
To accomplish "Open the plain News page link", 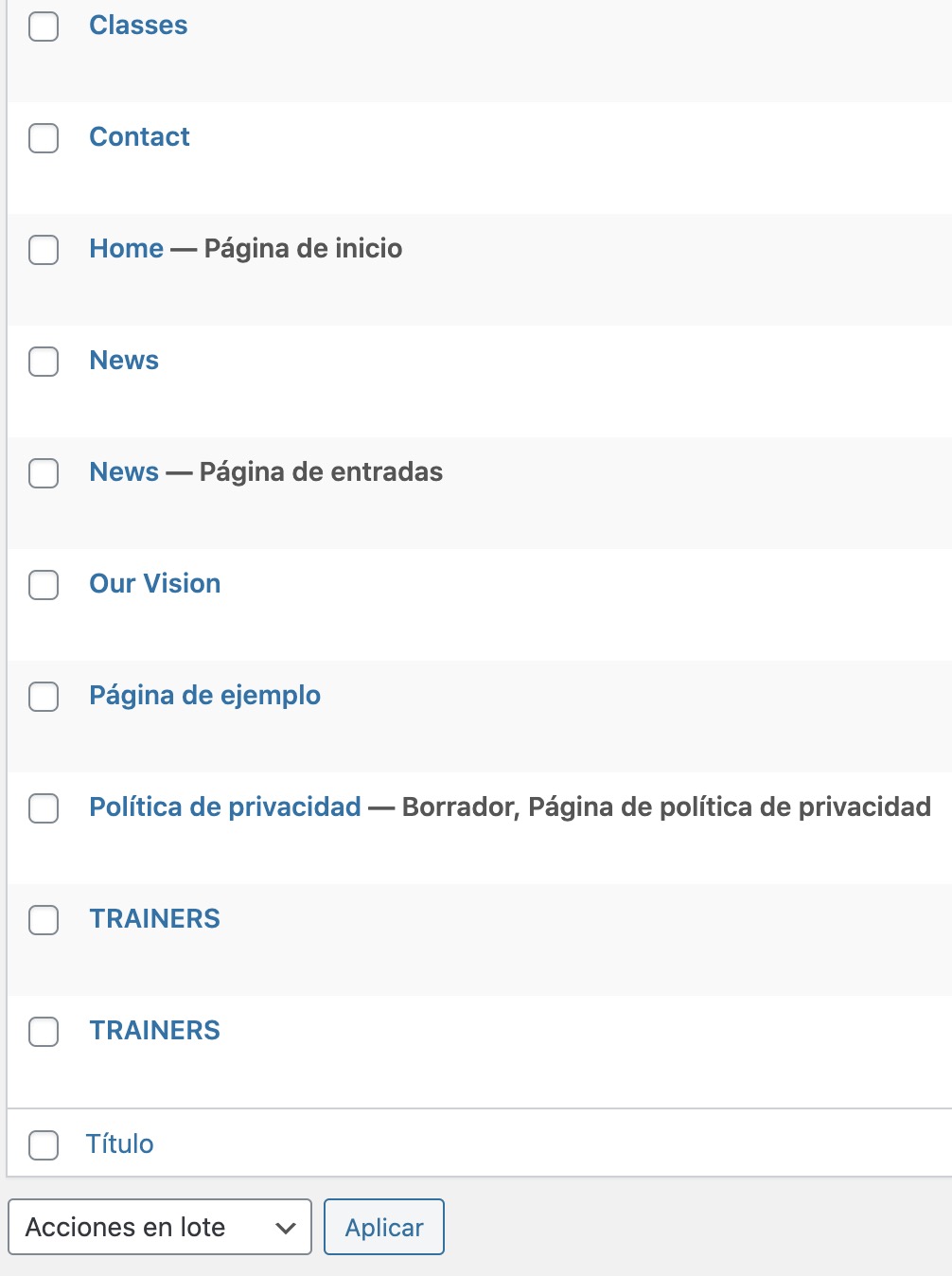I will click(x=124, y=361).
